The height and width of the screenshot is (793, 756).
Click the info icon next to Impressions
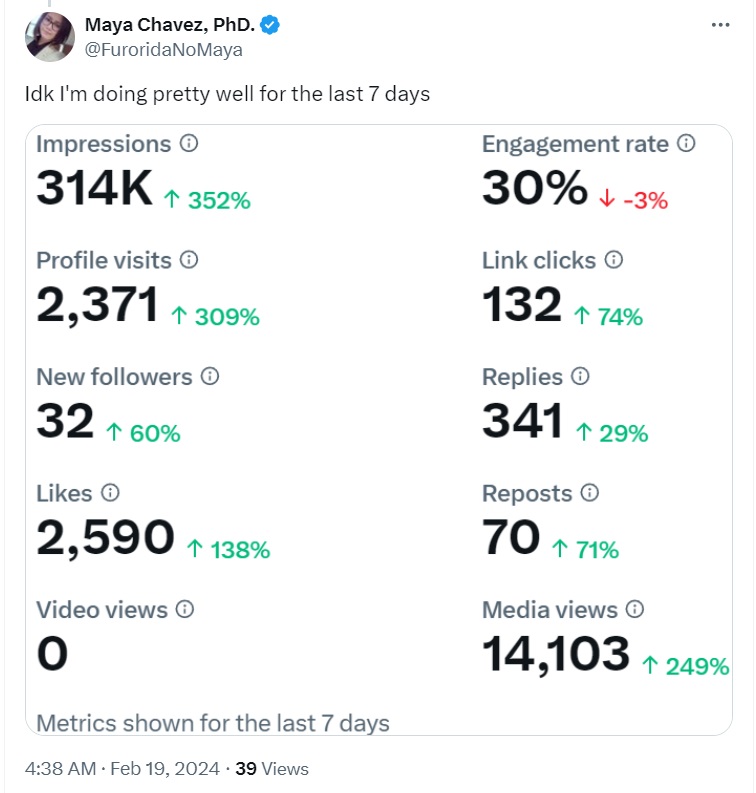[x=188, y=144]
